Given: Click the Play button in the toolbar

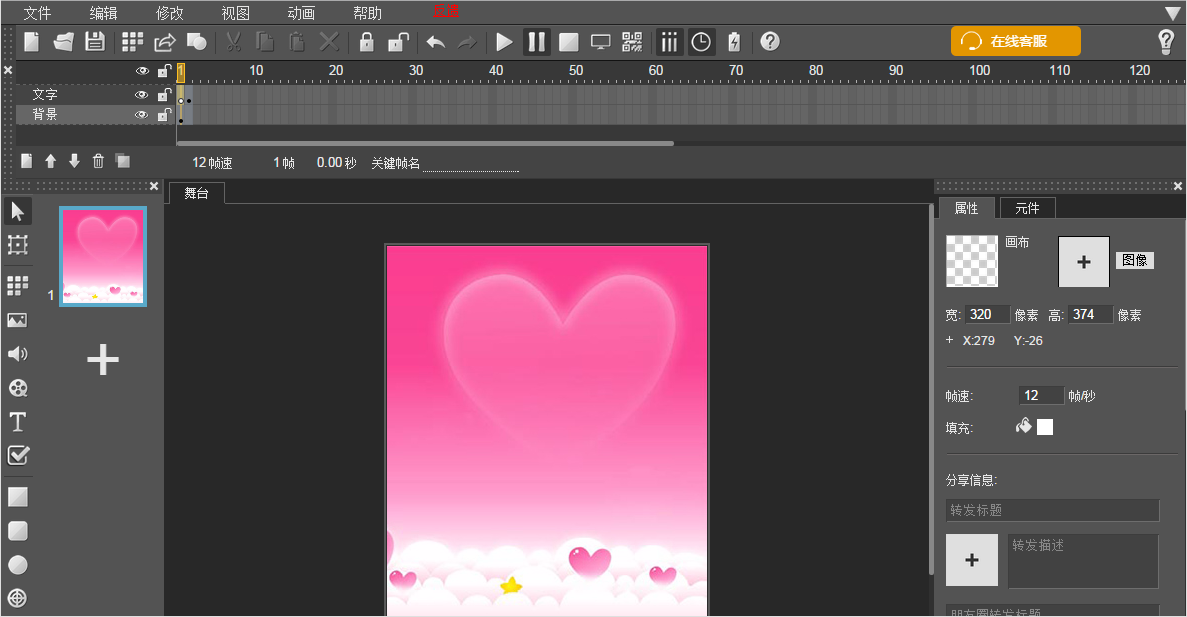Looking at the screenshot, I should coord(505,42).
